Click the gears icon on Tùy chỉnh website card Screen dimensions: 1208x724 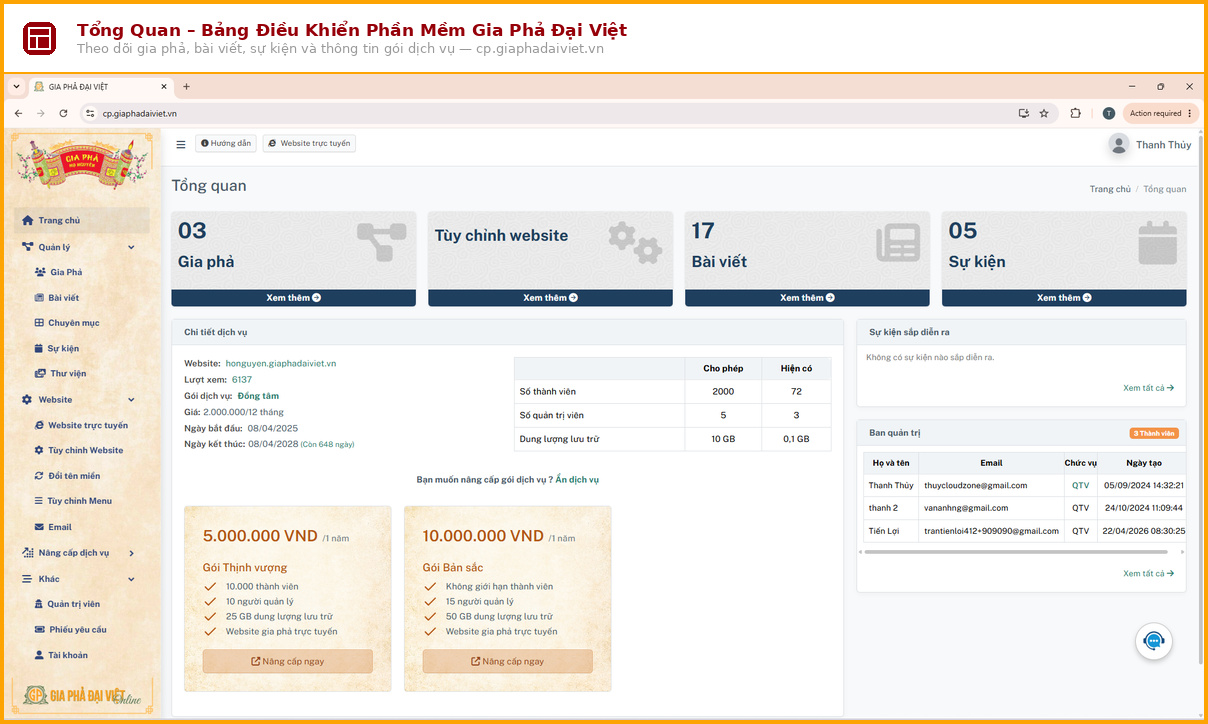[635, 243]
